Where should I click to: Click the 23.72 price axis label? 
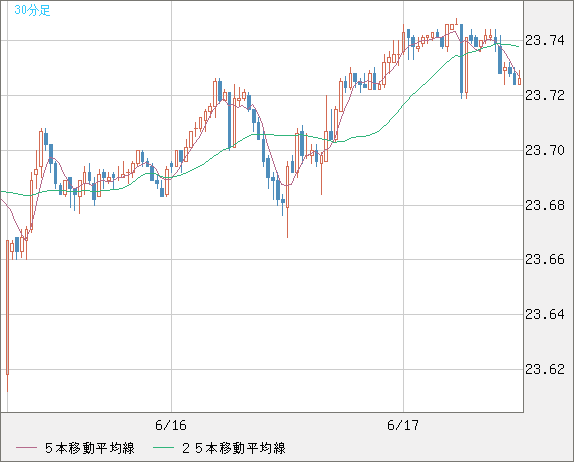545,95
